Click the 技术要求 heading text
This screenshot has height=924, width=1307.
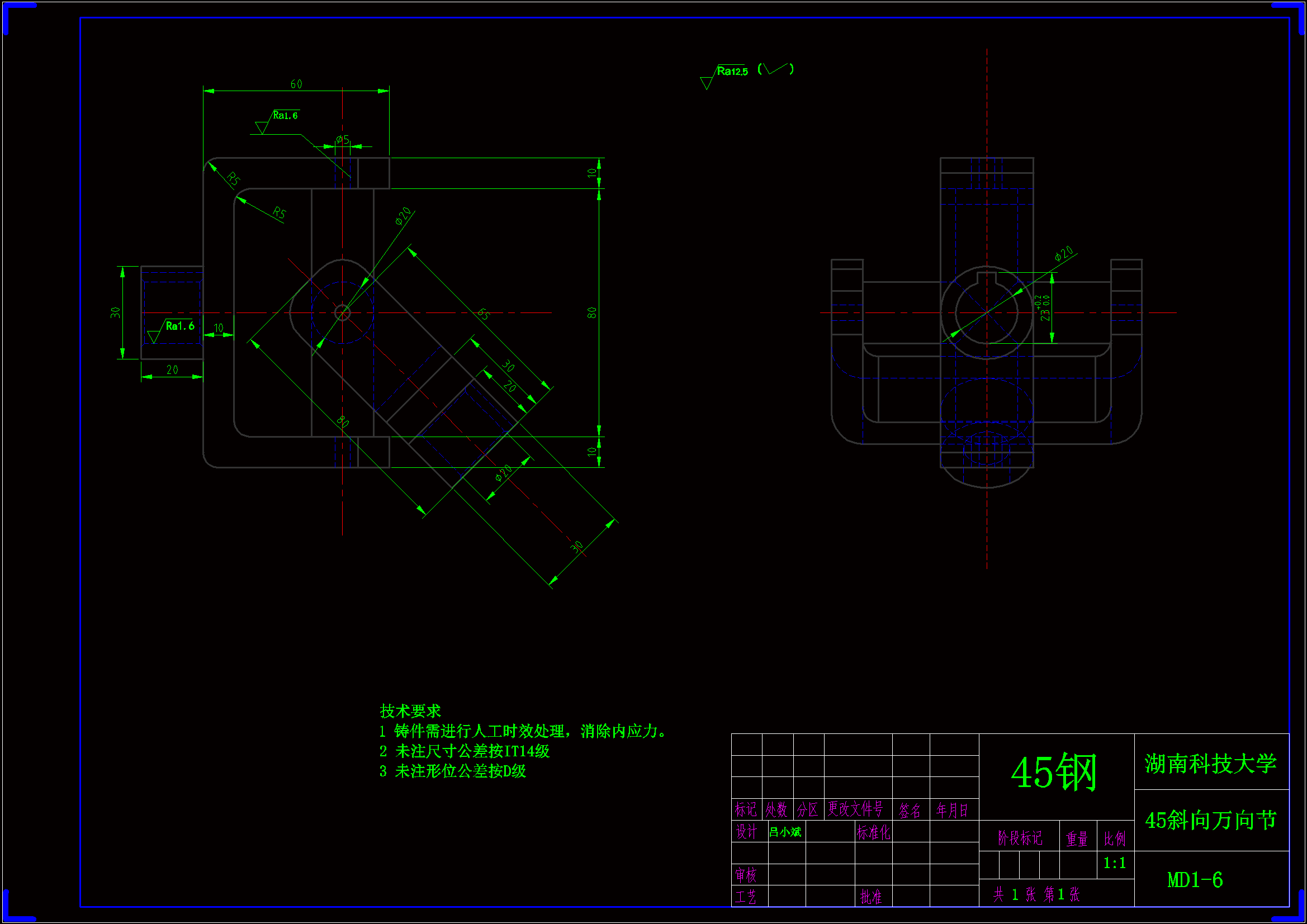[410, 711]
